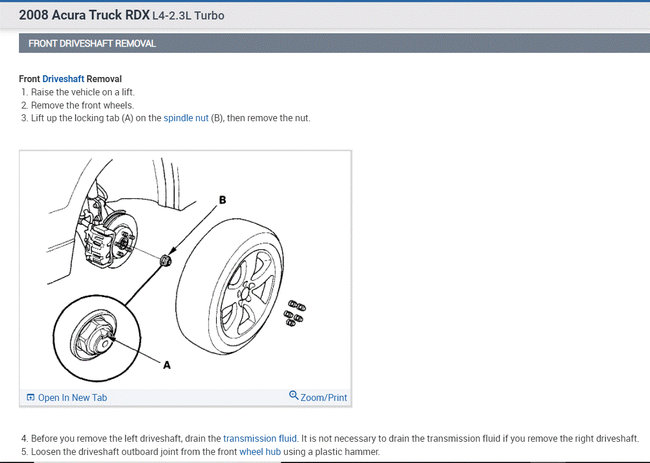This screenshot has width=650, height=463.
Task: Click step 5 text 'using a plastic hammer.'
Action: point(331,451)
